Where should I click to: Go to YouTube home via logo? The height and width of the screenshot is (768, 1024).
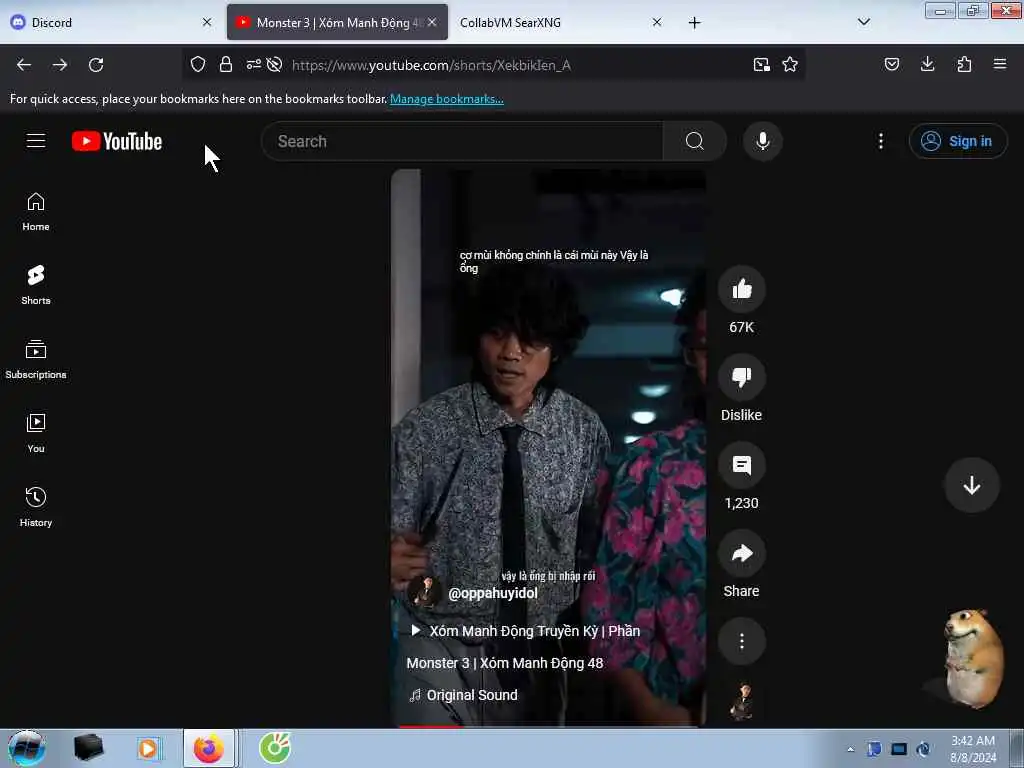(117, 141)
